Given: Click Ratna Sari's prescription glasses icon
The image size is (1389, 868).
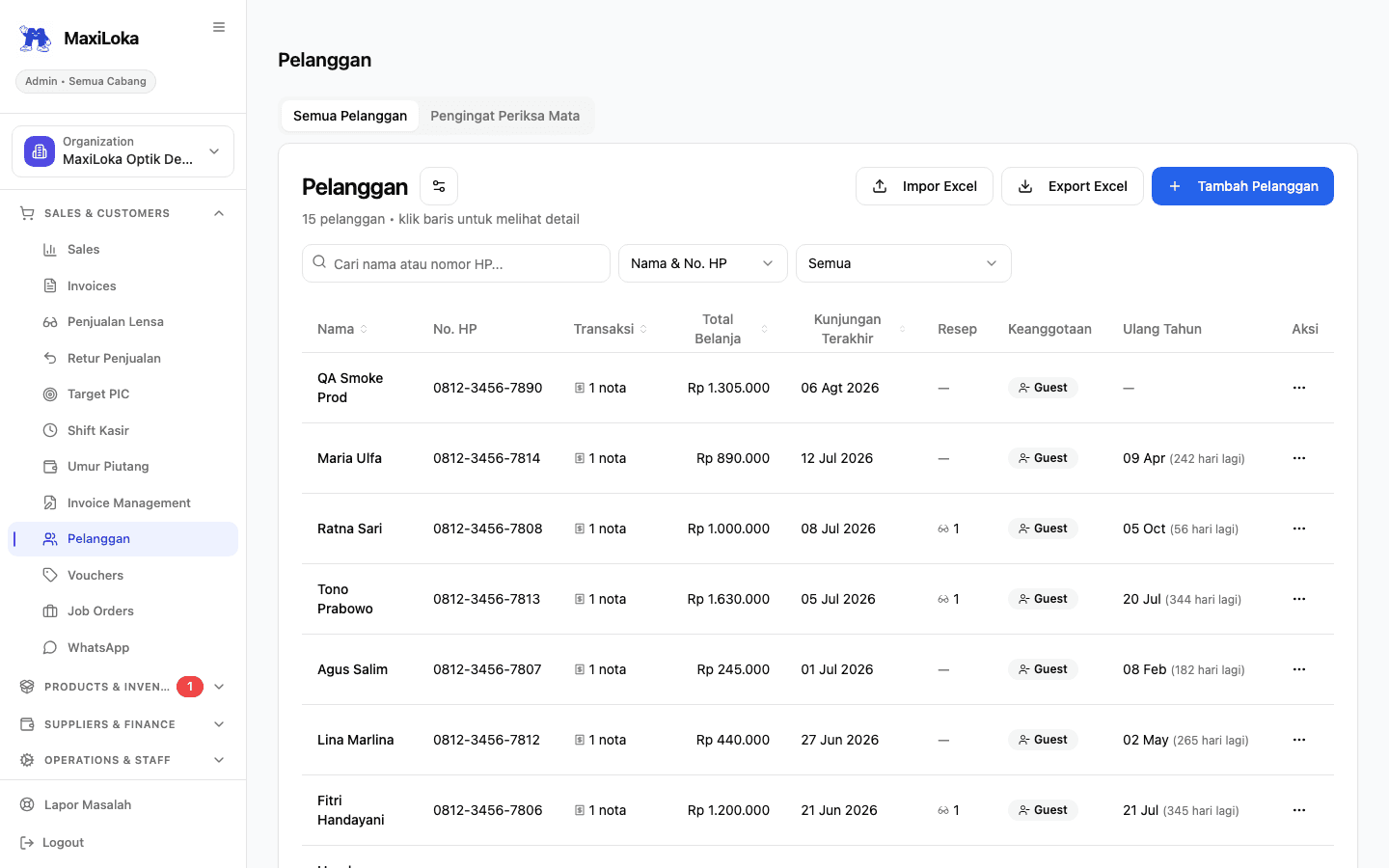Looking at the screenshot, I should pos(943,529).
